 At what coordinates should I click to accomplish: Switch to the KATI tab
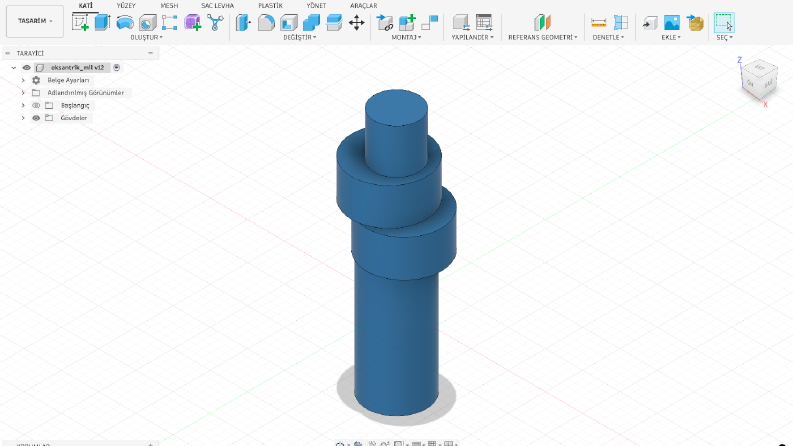tap(85, 5)
